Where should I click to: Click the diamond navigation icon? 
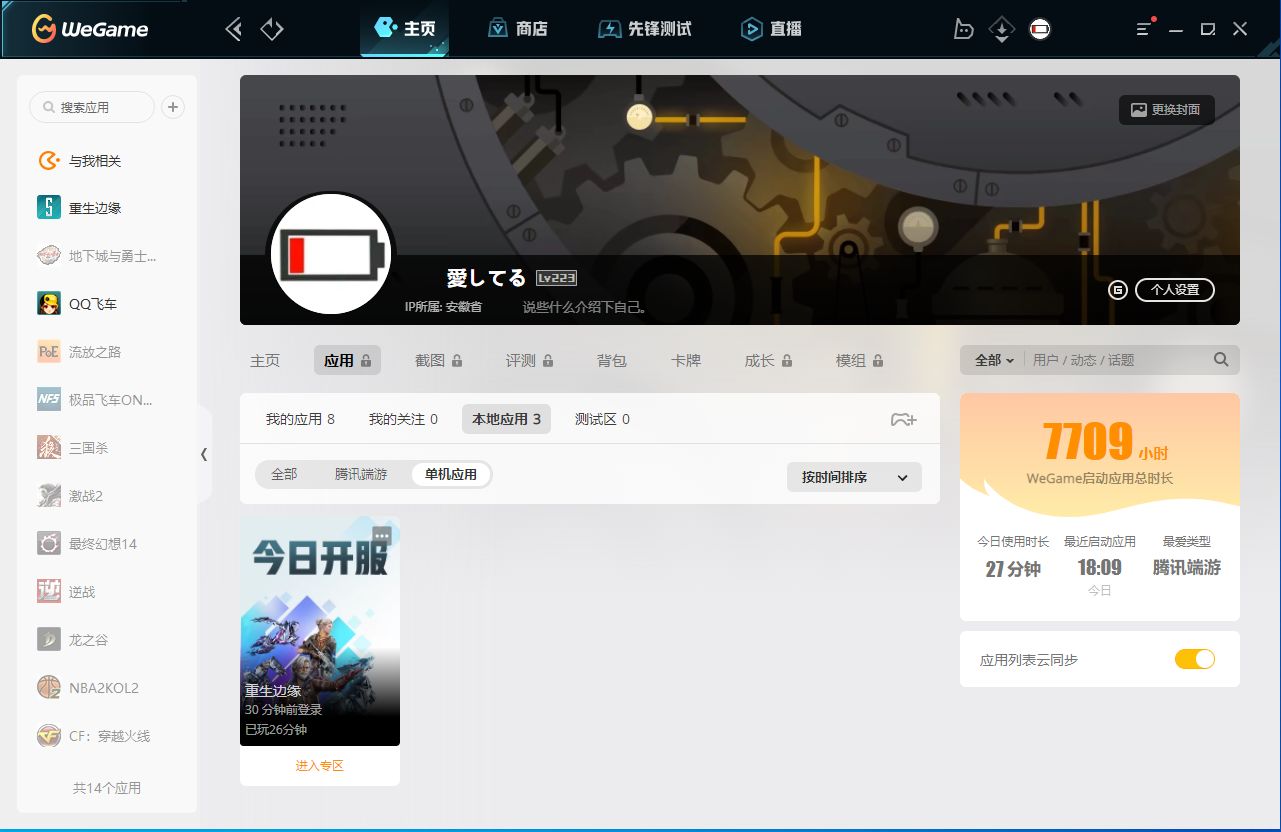[x=272, y=29]
